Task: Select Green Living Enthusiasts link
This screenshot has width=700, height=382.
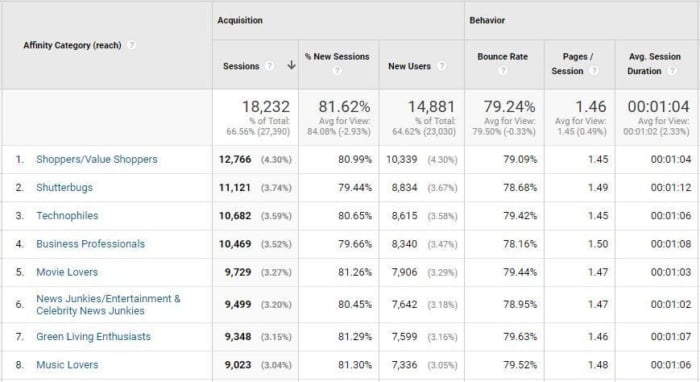Action: [x=93, y=336]
